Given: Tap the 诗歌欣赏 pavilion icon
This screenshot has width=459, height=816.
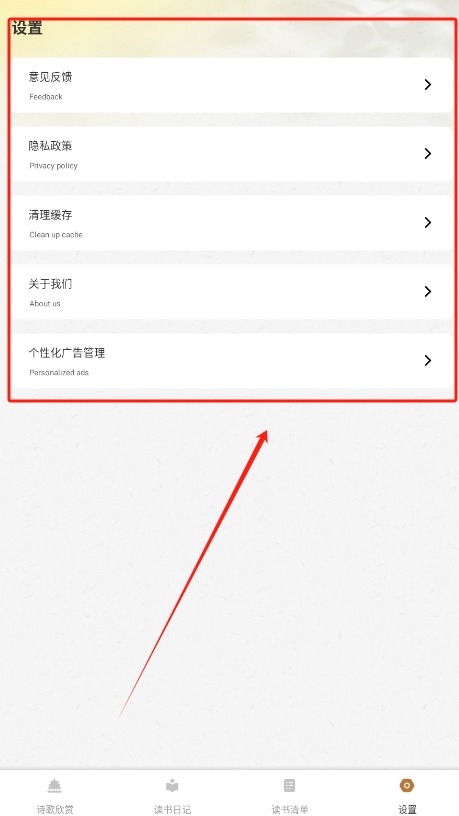Looking at the screenshot, I should tap(55, 785).
